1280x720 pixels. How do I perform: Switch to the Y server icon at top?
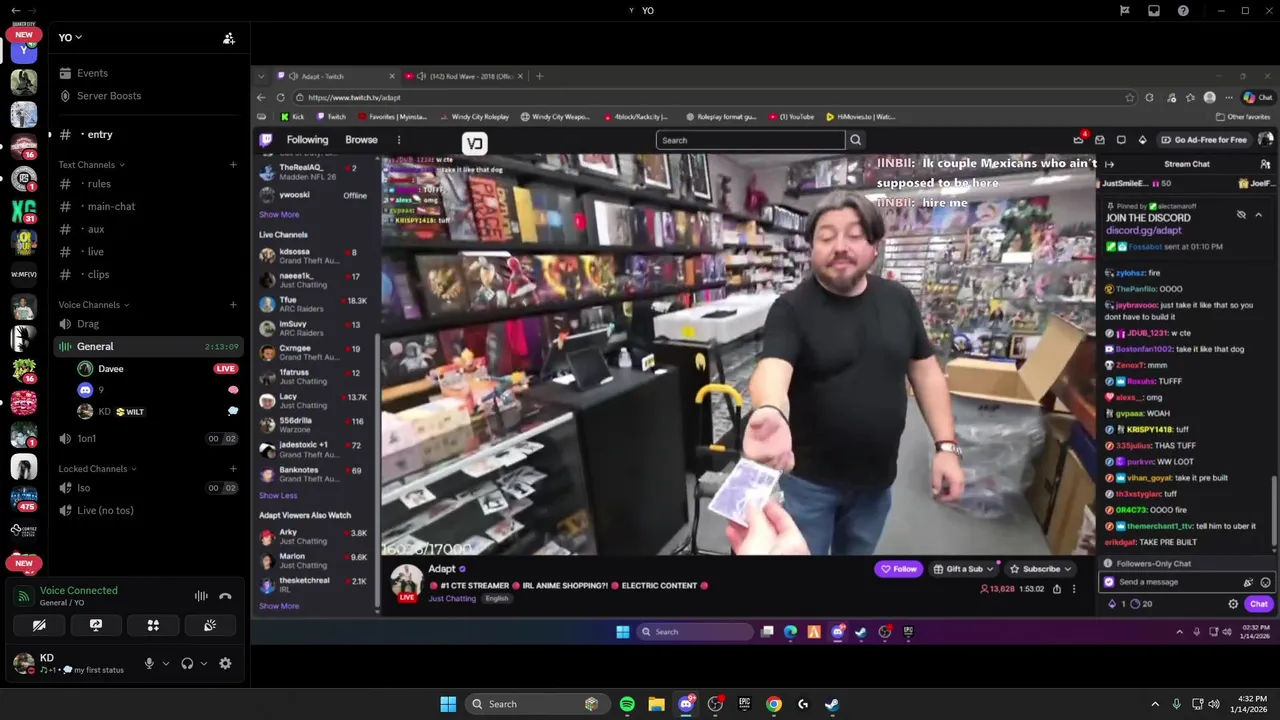(x=24, y=50)
